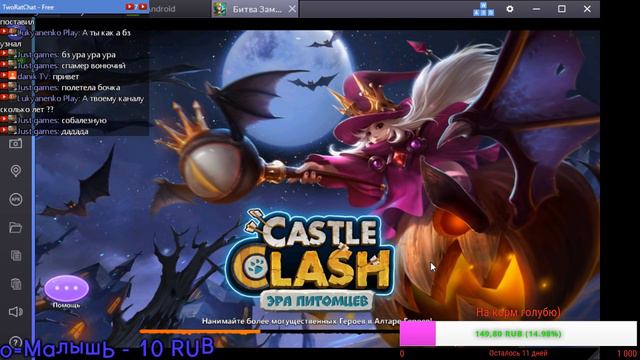640x360 pixels.
Task: Minimize the BlueStacks window
Action: click(536, 9)
